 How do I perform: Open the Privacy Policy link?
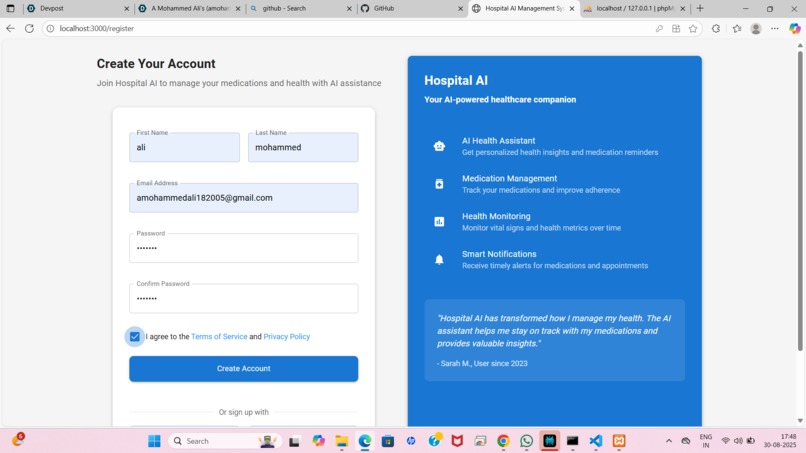coord(286,337)
